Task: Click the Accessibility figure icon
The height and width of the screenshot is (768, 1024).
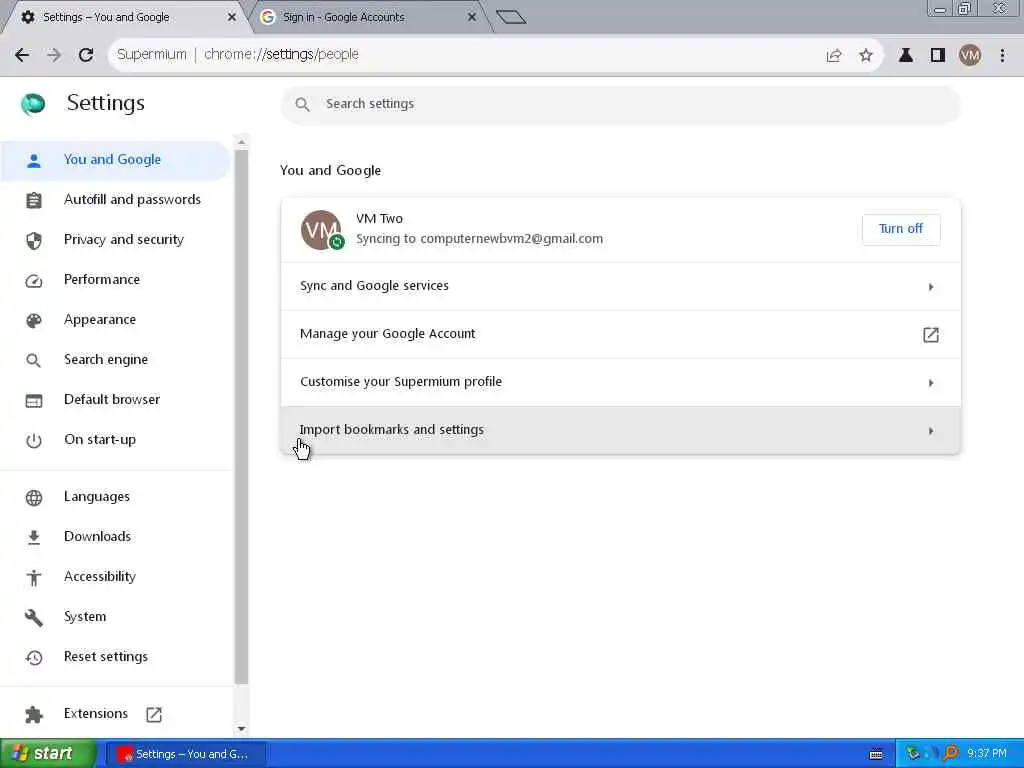Action: pos(33,577)
